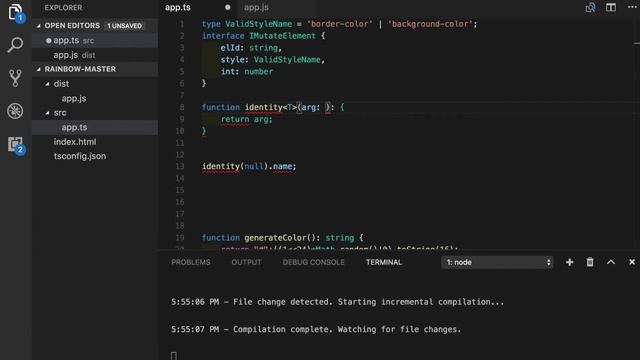Close the terminal panel
Viewport: 640px width, 360px height.
pyautogui.click(x=632, y=262)
